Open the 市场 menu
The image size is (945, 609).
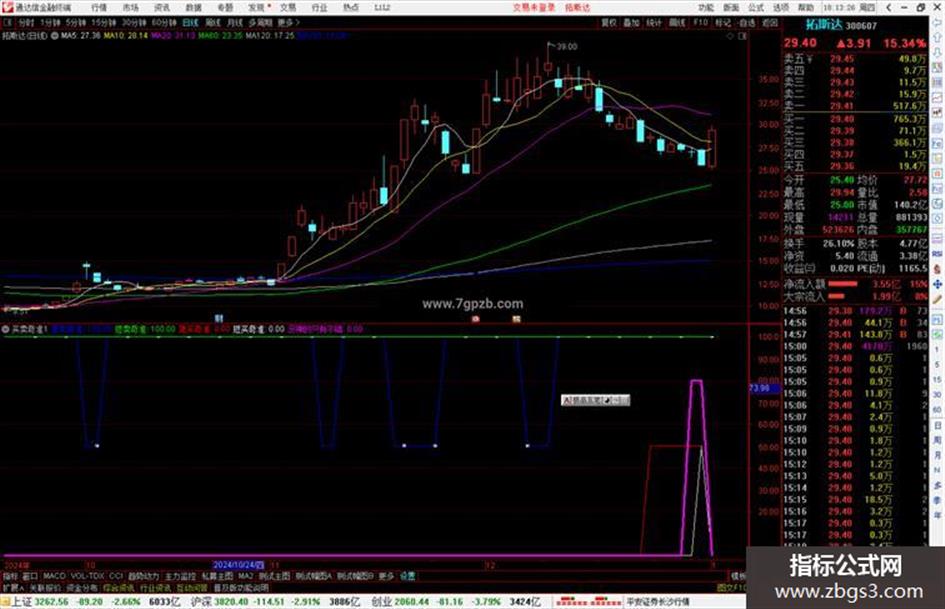click(130, 7)
